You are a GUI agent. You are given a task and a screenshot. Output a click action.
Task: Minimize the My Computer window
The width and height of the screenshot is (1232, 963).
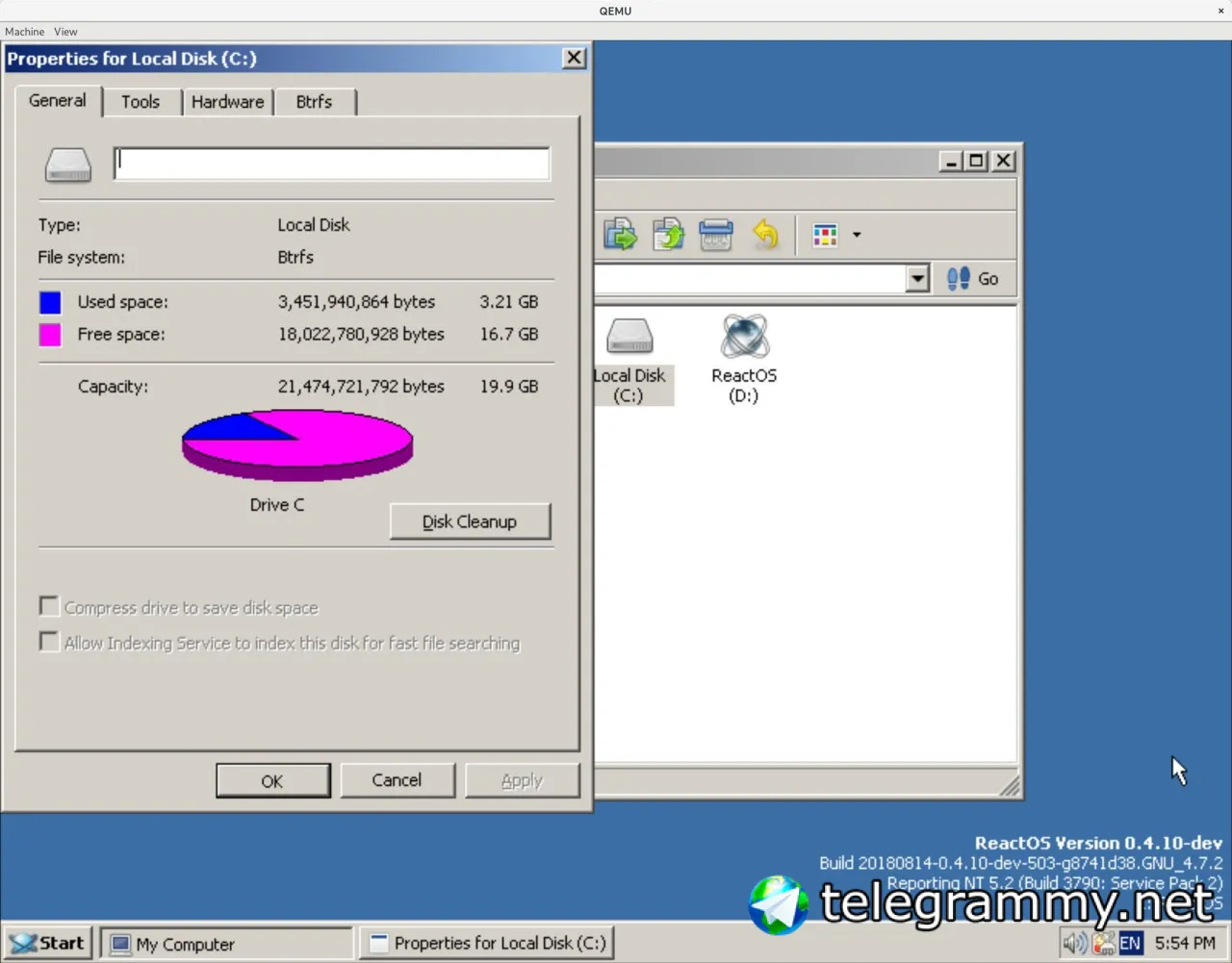[x=951, y=161]
